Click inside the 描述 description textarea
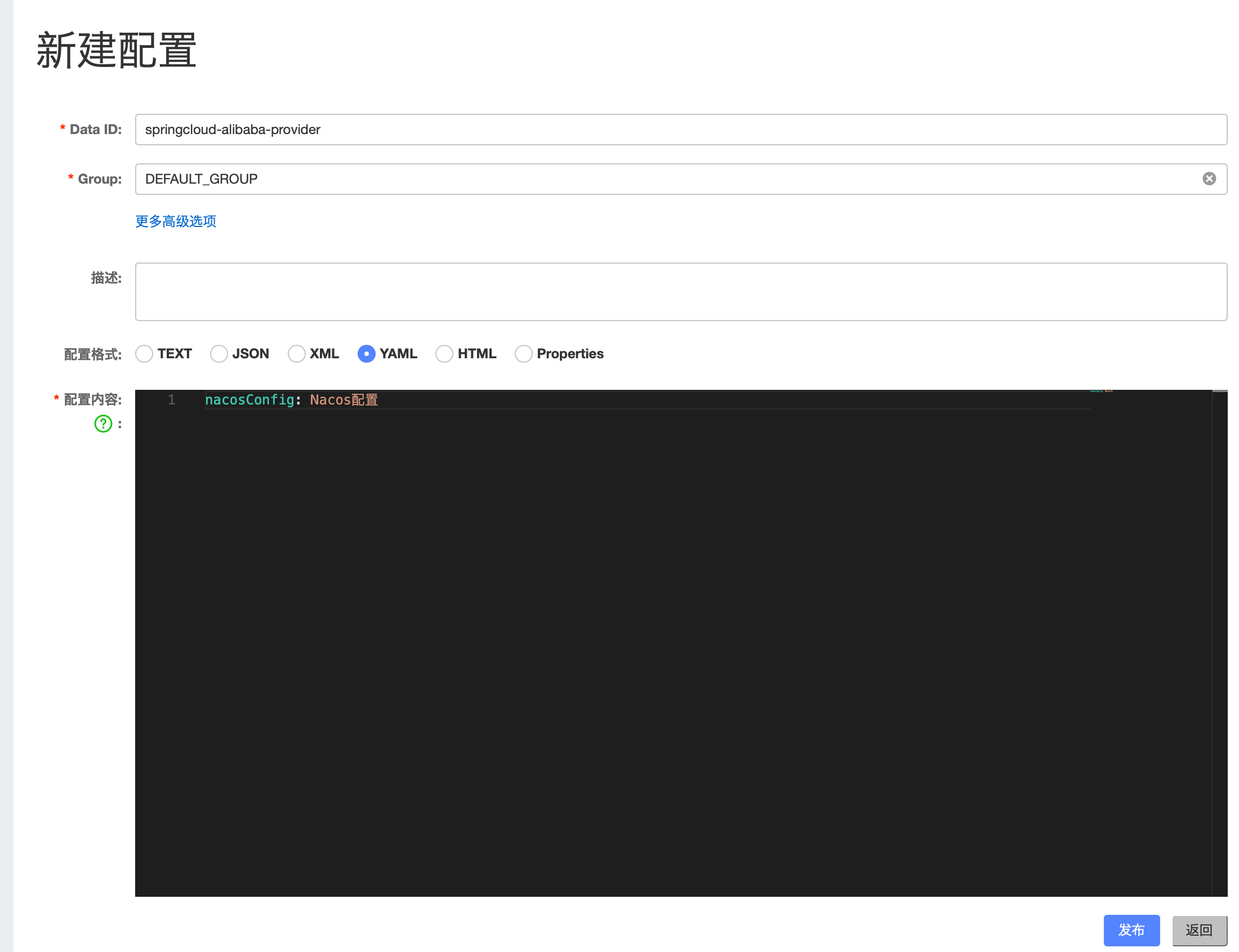This screenshot has width=1239, height=952. pos(680,292)
